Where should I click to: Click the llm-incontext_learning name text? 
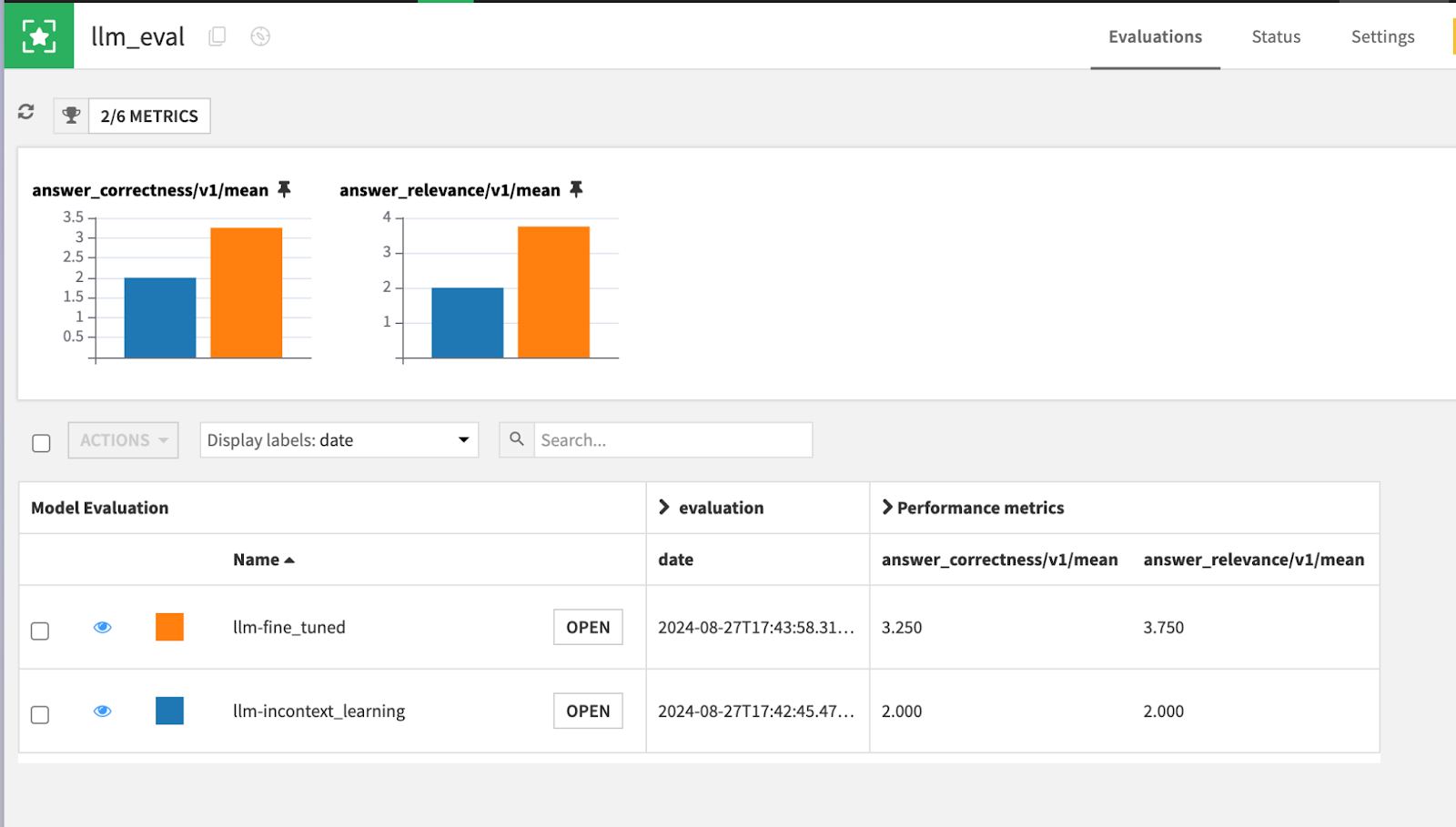tap(318, 711)
